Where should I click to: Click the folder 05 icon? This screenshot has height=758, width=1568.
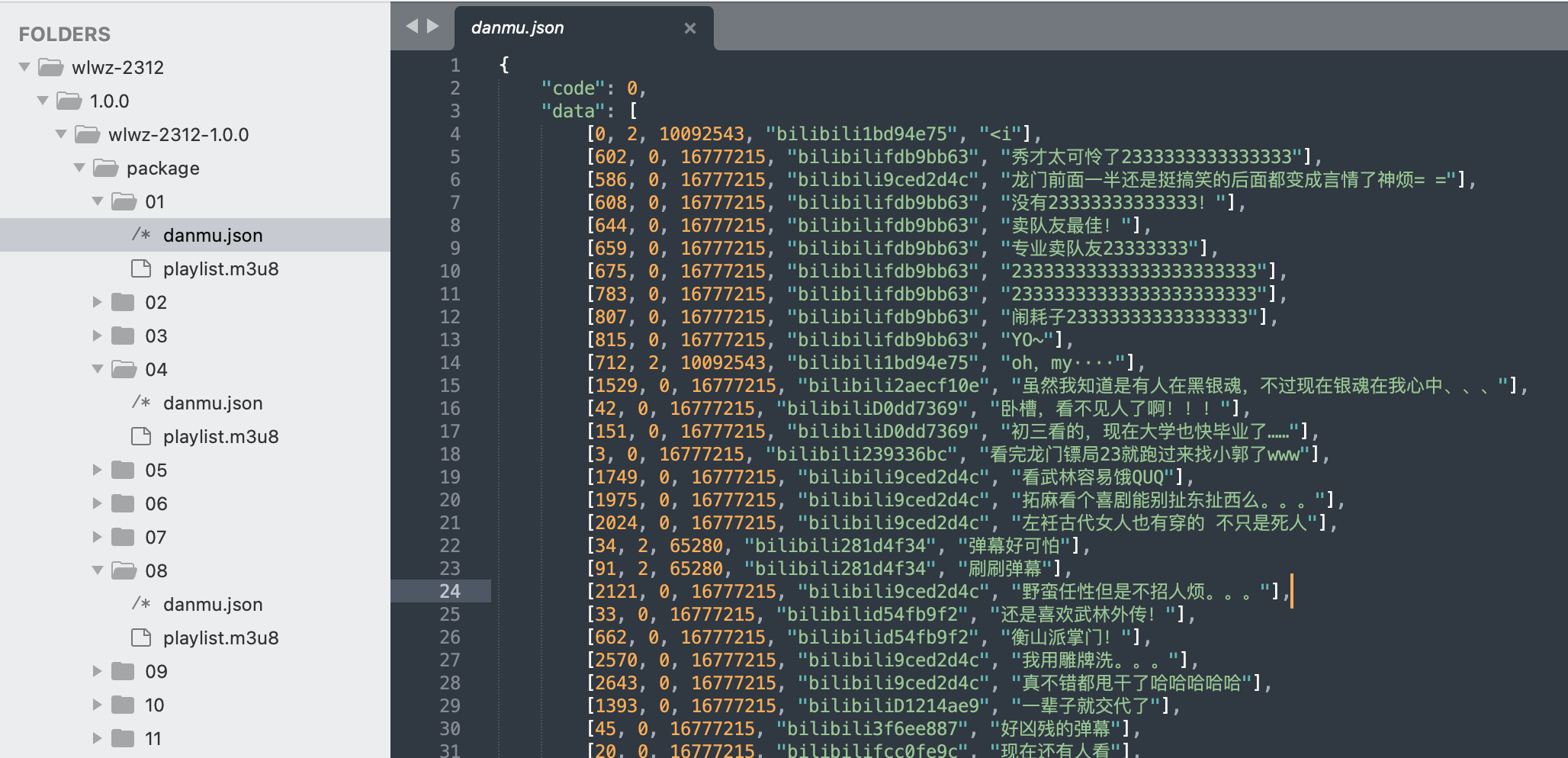click(123, 470)
